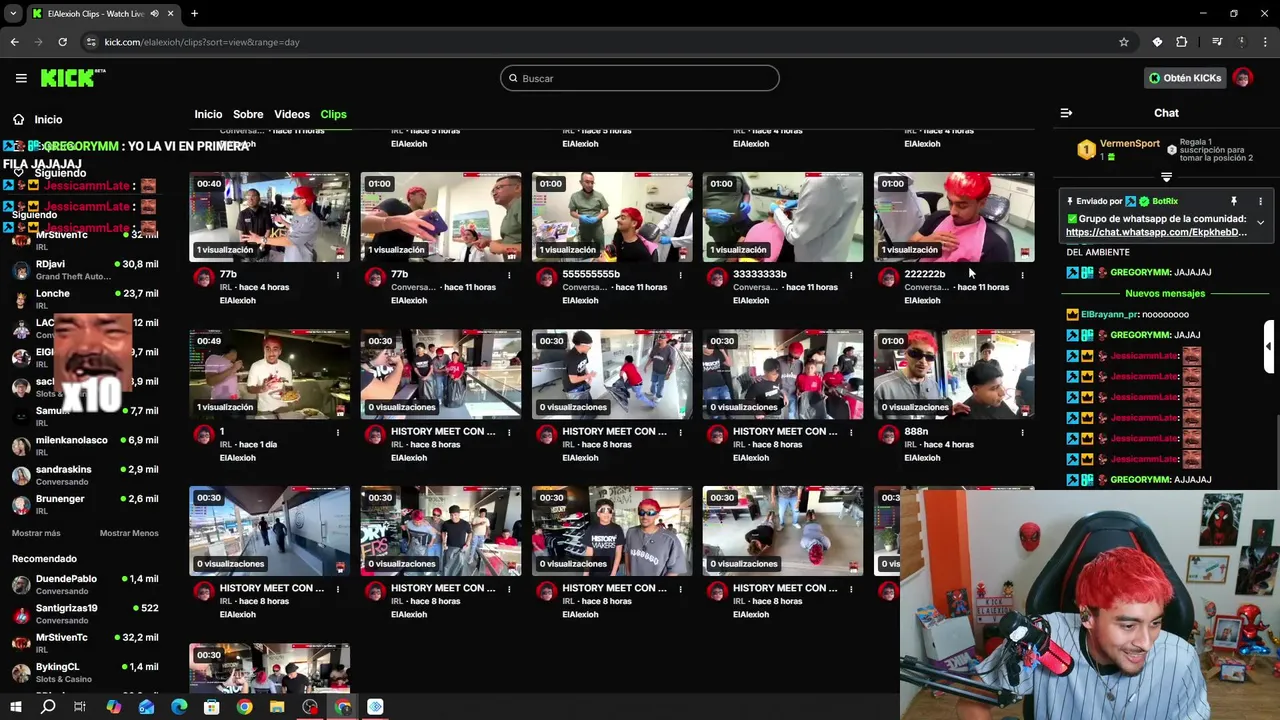Click the KICK logo
Image resolution: width=1280 pixels, height=720 pixels.
[73, 78]
